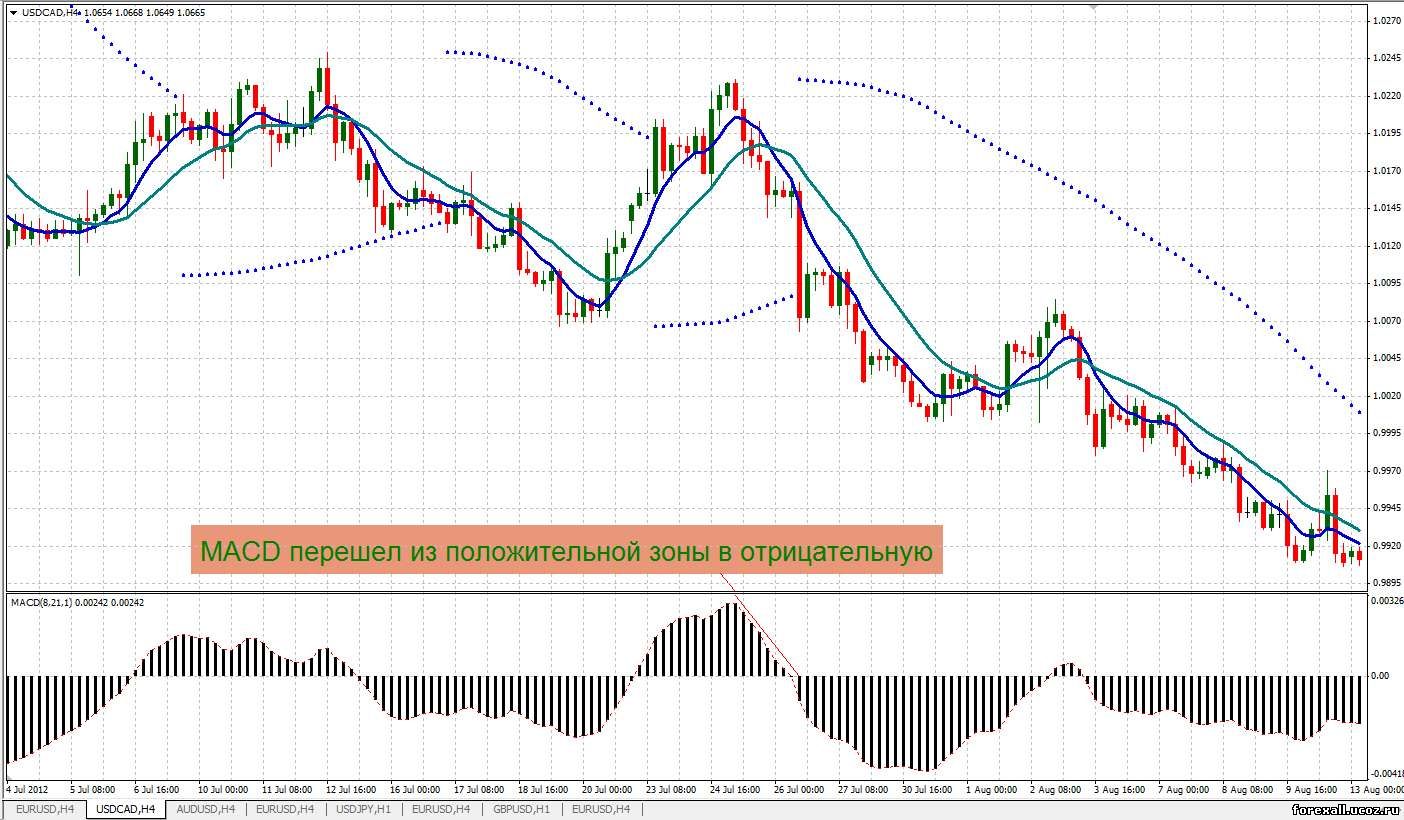
Task: Select the USDCAD,H4 chart tab
Action: coord(125,808)
